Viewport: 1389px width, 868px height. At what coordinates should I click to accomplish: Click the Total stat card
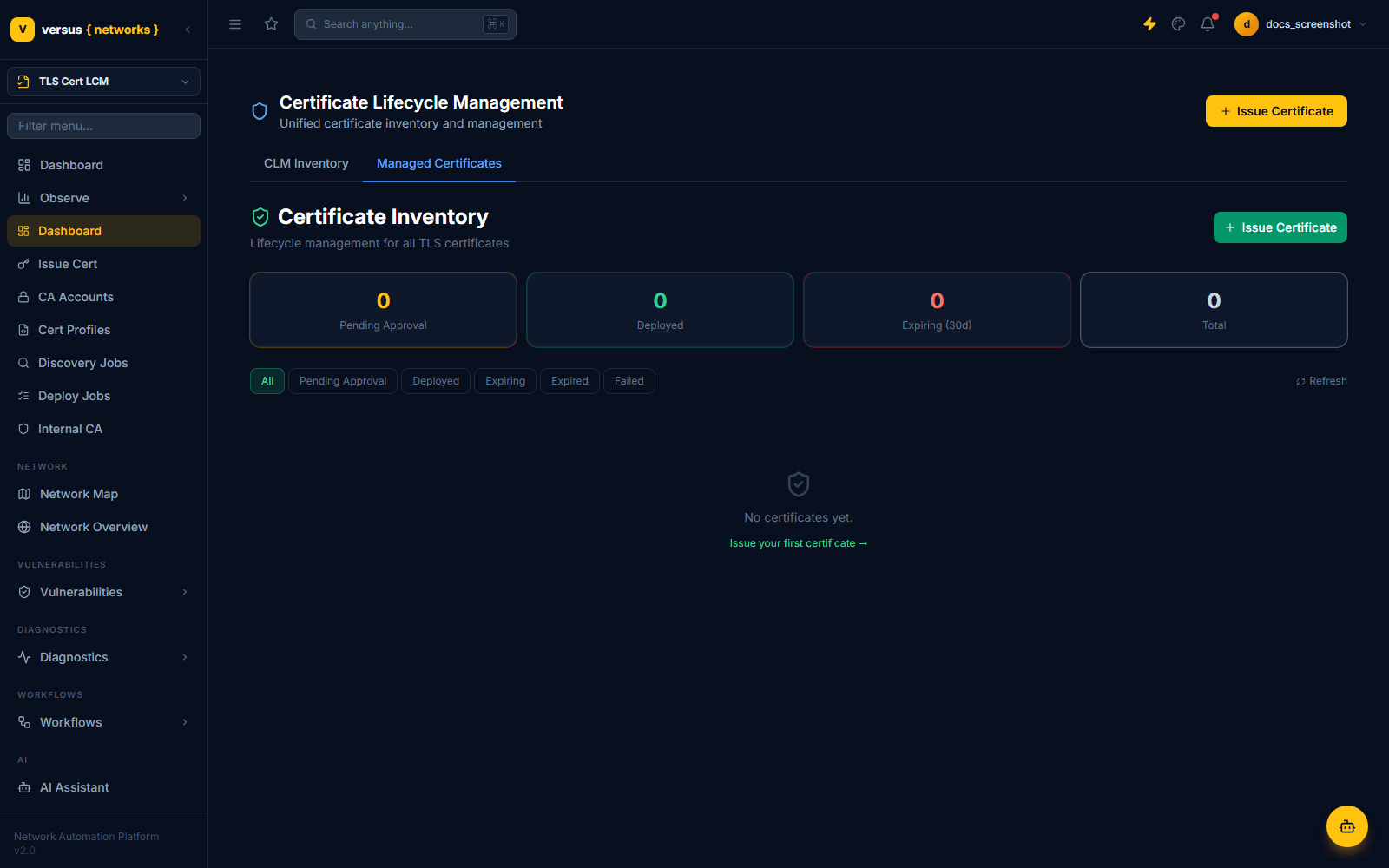(x=1214, y=310)
